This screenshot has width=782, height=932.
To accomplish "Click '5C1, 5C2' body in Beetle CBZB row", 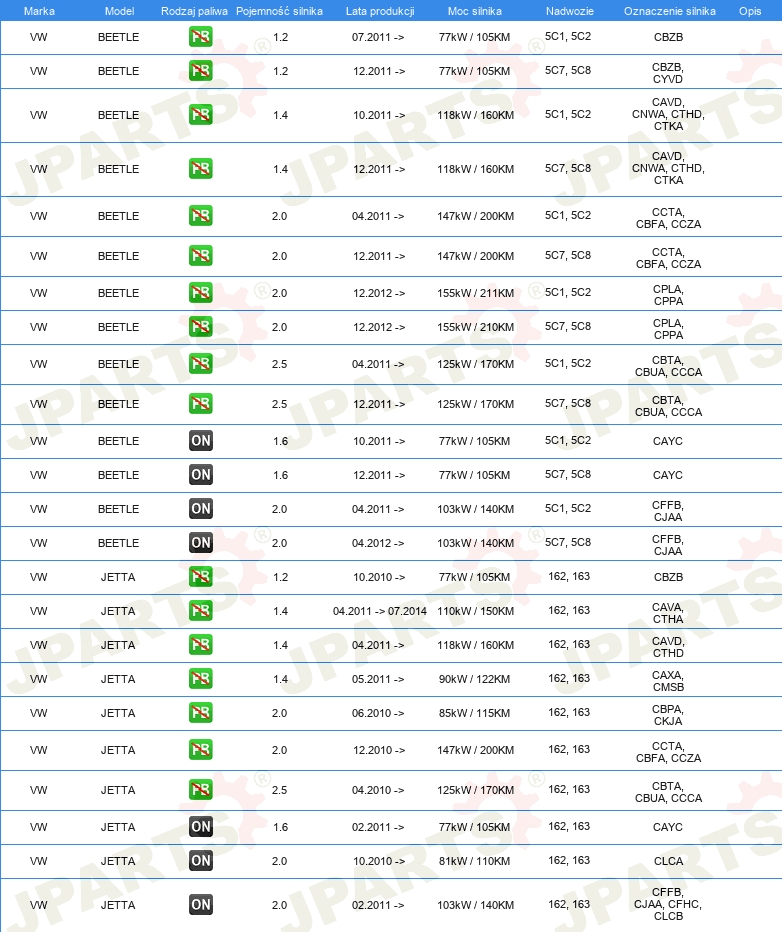I will (568, 36).
